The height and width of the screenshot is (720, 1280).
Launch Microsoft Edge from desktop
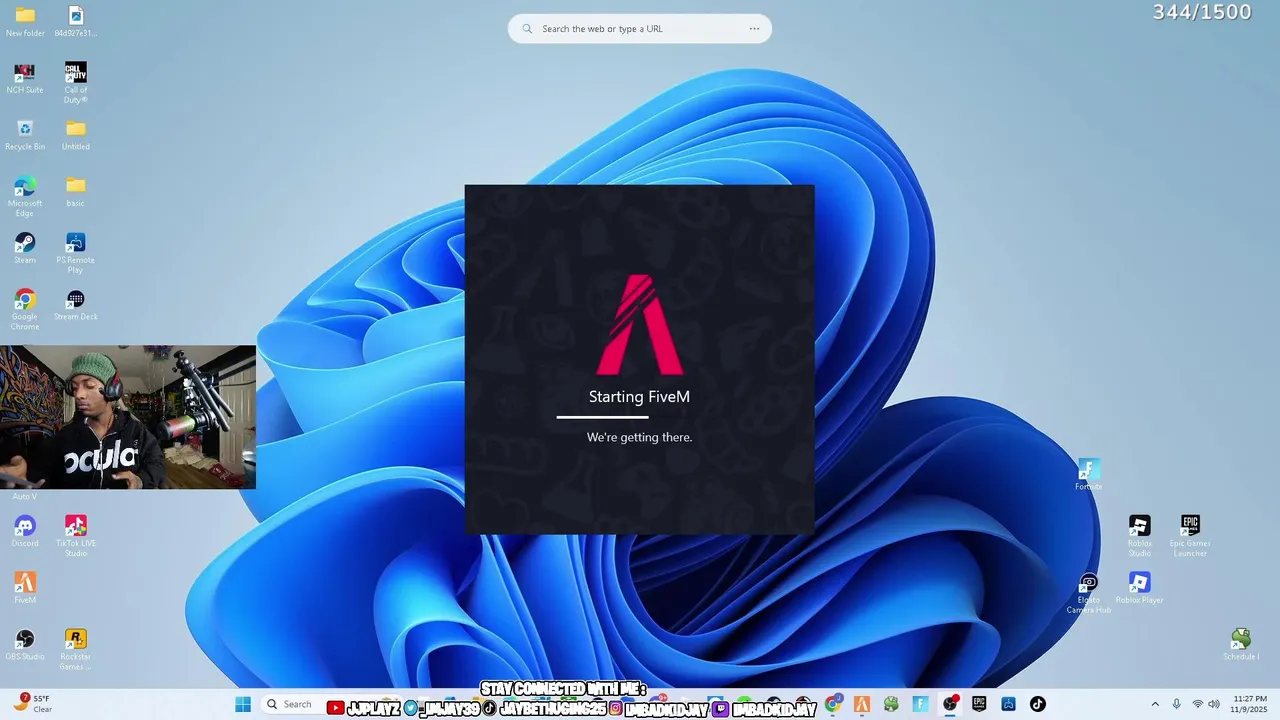tap(25, 196)
